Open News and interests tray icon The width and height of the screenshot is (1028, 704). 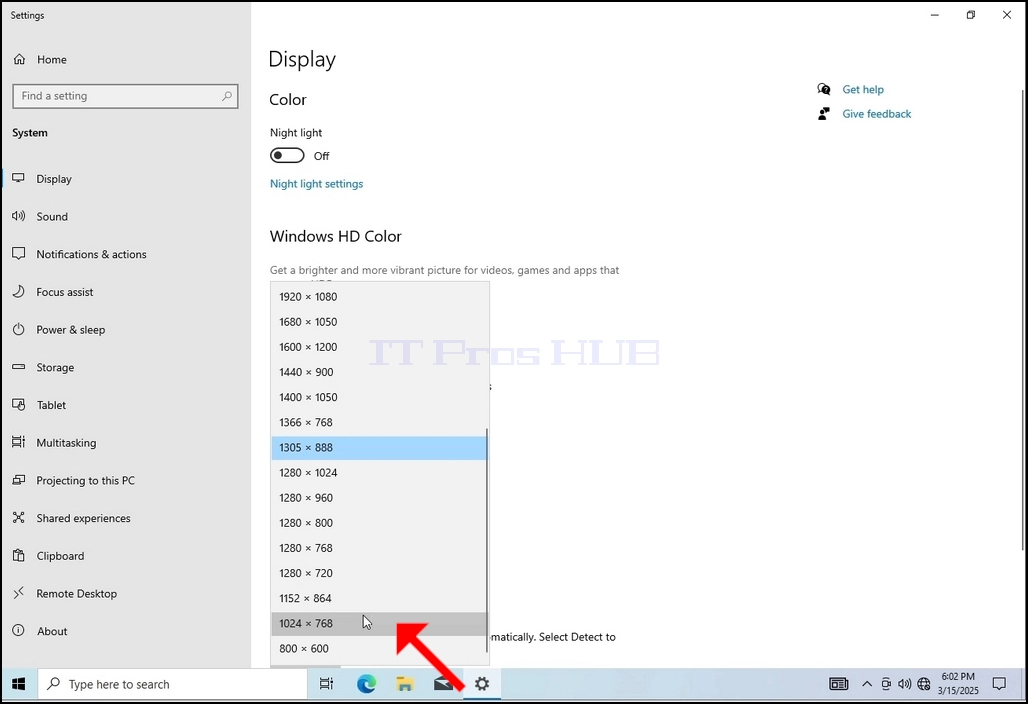coord(839,684)
